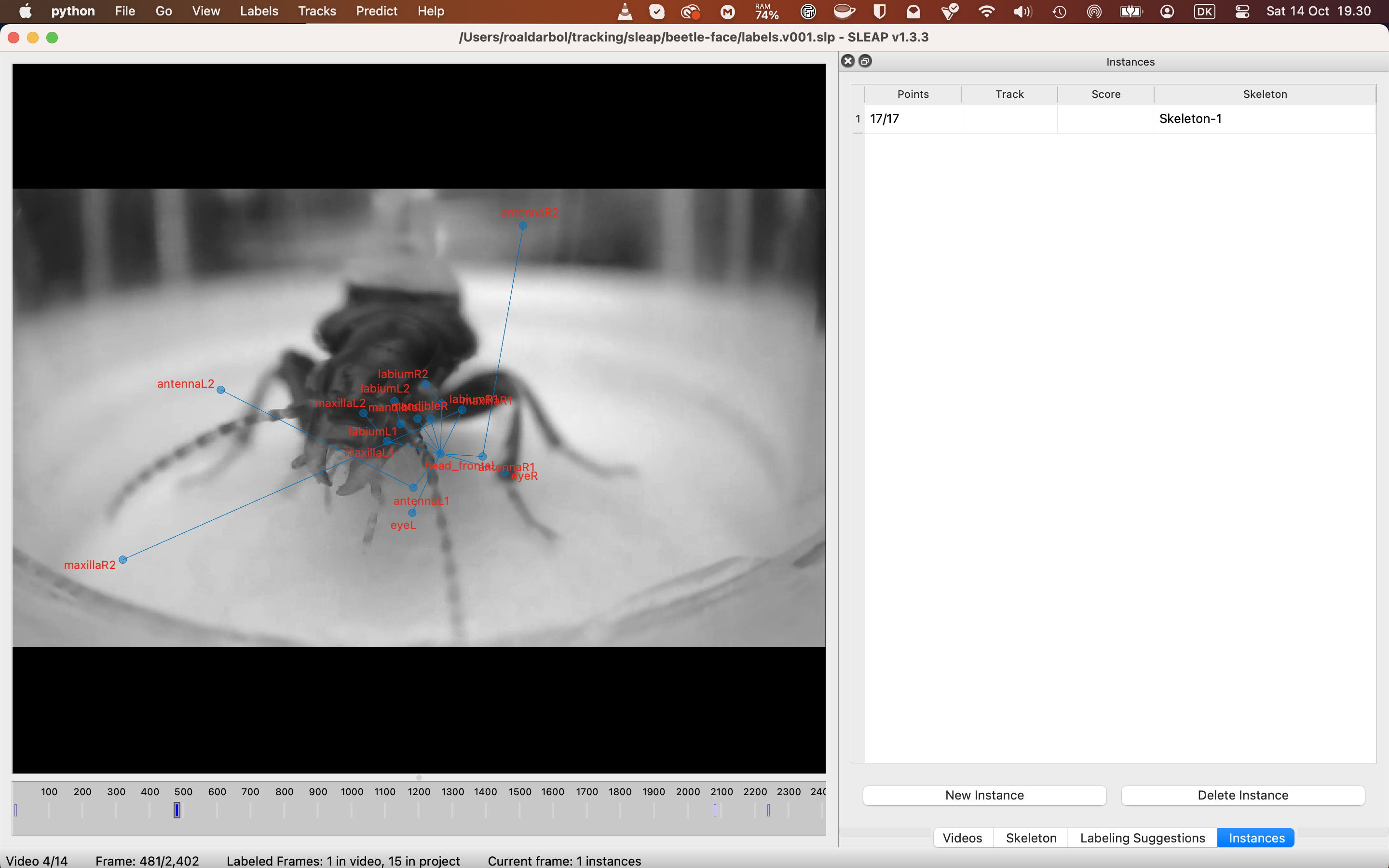Sort by the Score column header
Viewport: 1389px width, 868px height.
[x=1105, y=94]
